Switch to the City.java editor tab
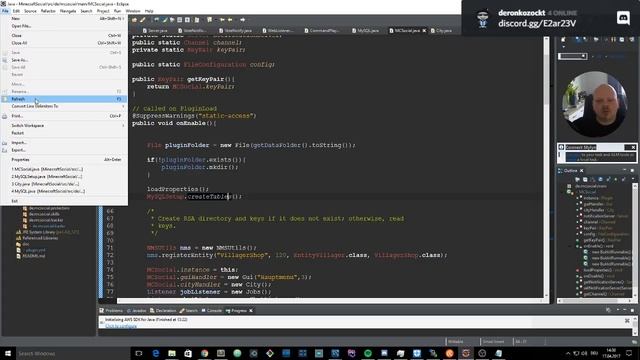 pos(442,31)
